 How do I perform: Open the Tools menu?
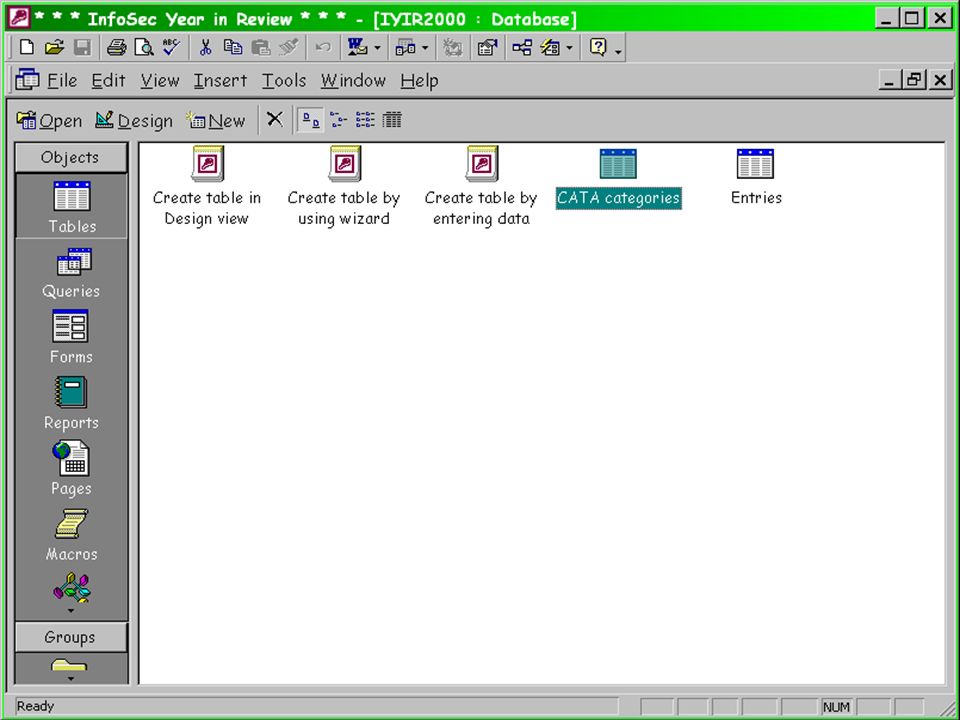[x=284, y=81]
